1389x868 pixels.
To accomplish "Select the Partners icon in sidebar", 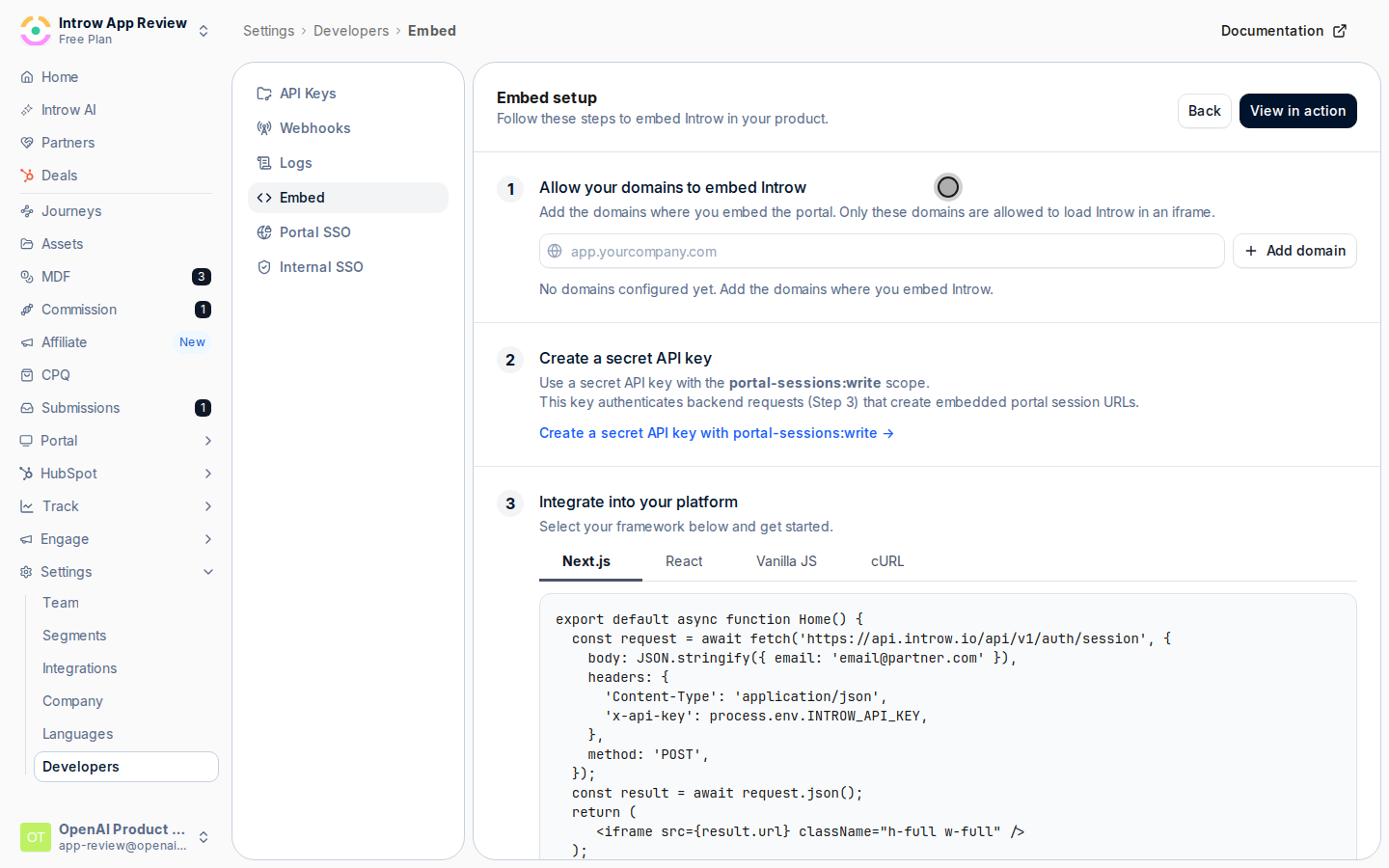I will pyautogui.click(x=27, y=143).
